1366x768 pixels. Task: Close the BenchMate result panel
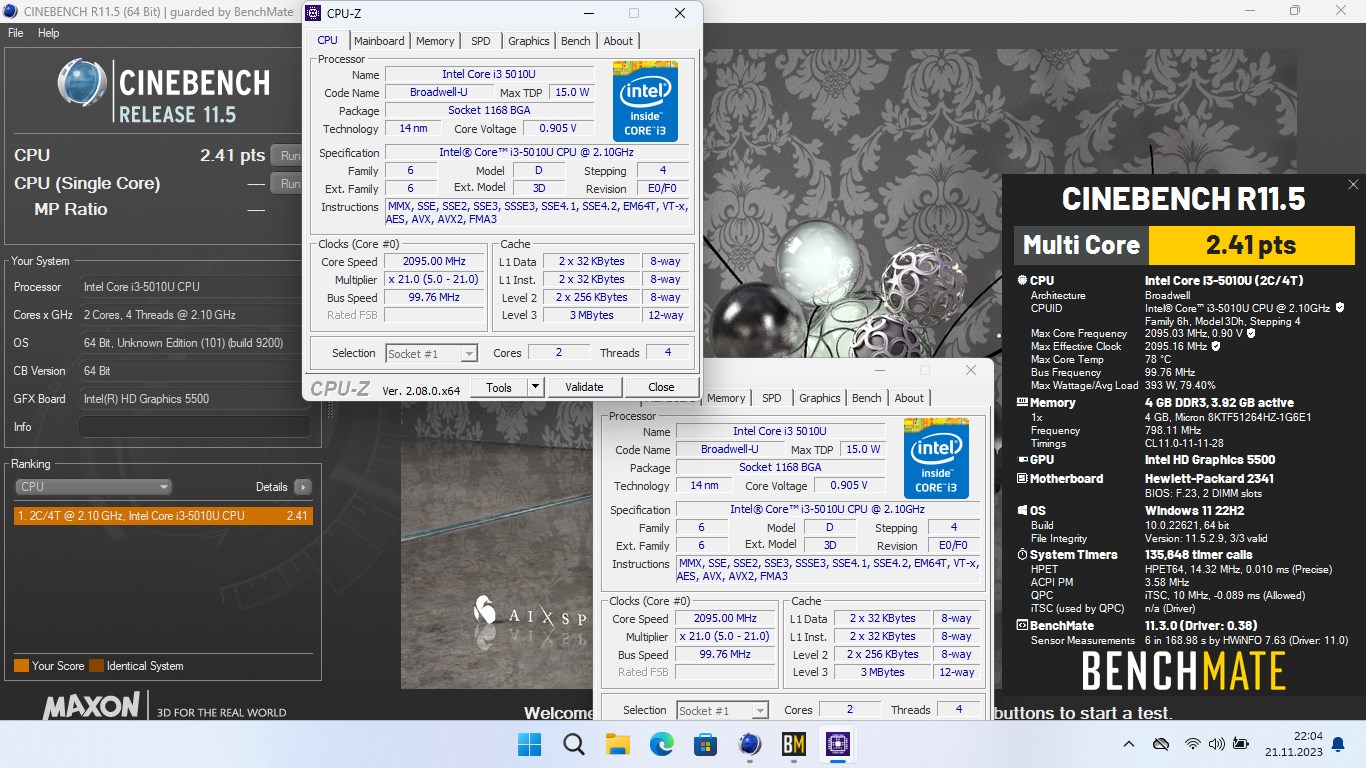coord(1353,185)
